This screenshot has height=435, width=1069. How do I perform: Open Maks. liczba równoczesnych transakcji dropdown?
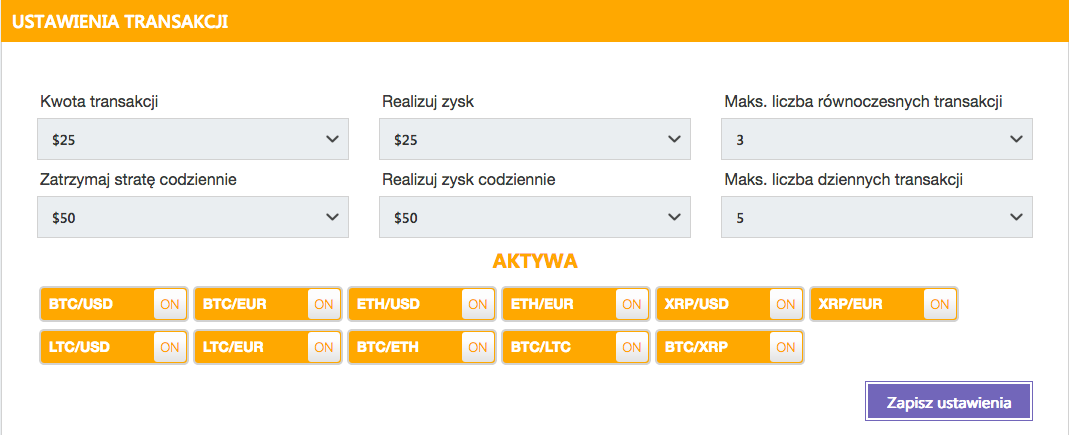(877, 139)
